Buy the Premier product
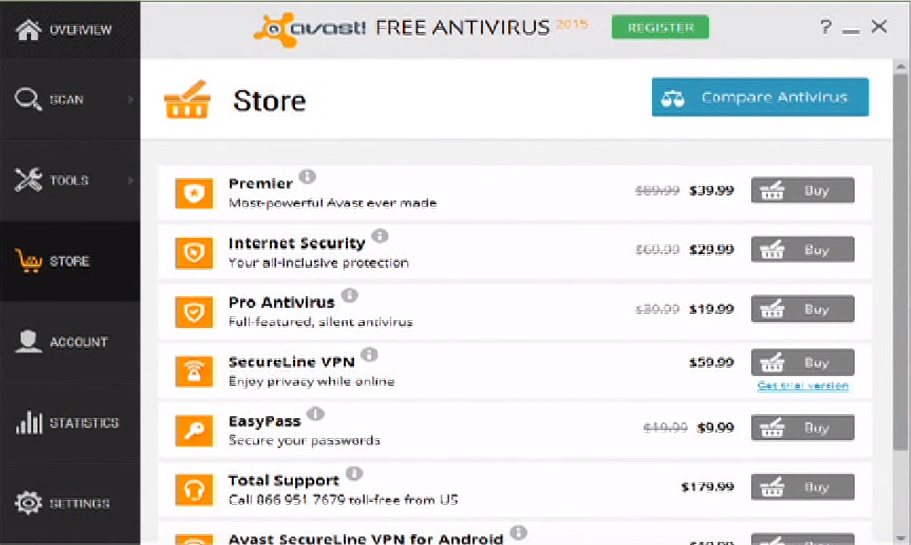This screenshot has width=911, height=545. (x=802, y=191)
